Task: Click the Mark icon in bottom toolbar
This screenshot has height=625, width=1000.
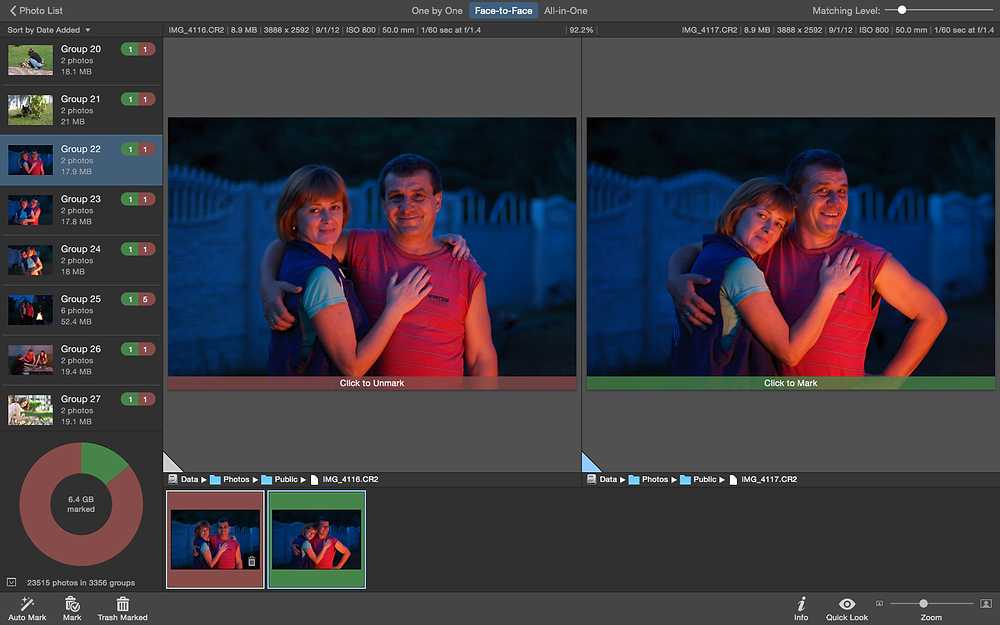Action: click(x=72, y=604)
